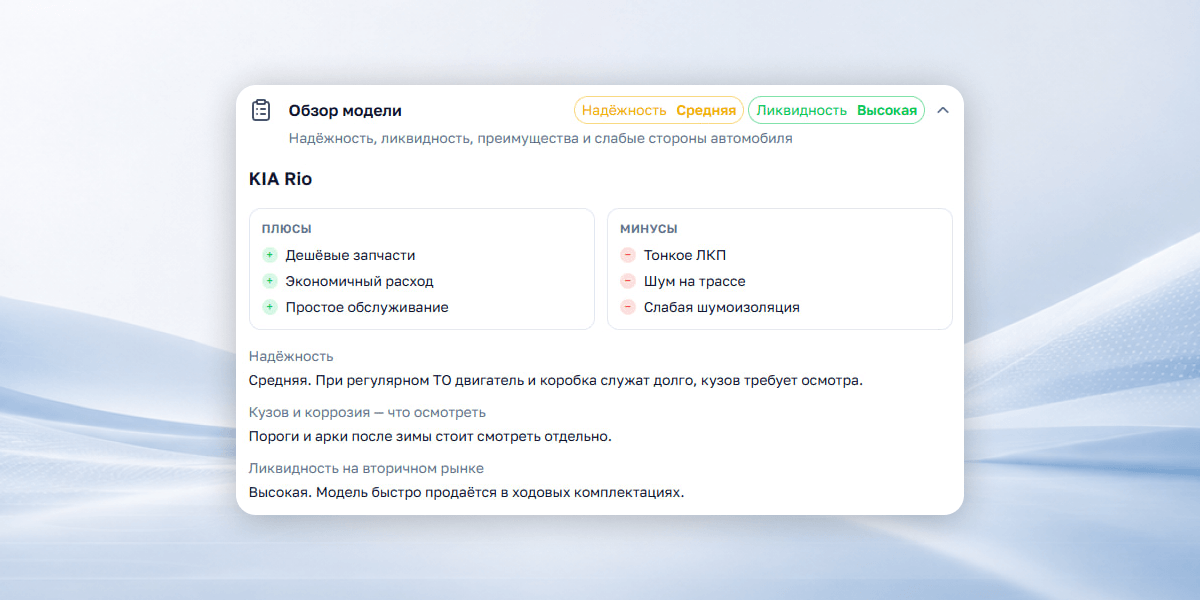The image size is (1200, 600).
Task: Click the Ликвидность Высокая badge
Action: click(837, 110)
